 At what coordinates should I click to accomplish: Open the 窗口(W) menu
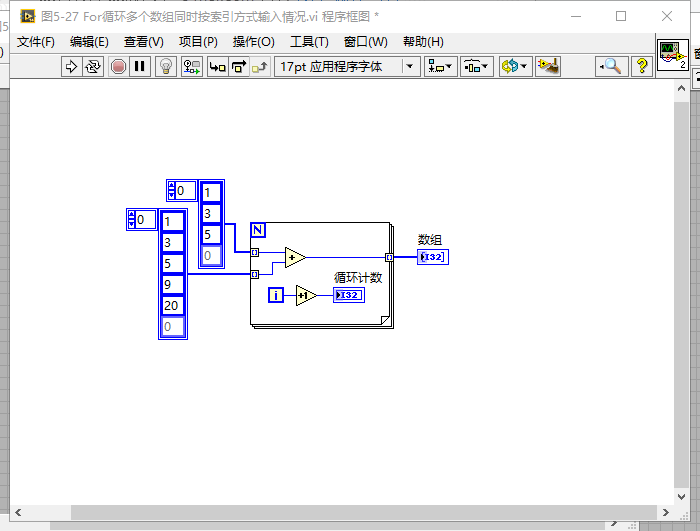pyautogui.click(x=366, y=42)
